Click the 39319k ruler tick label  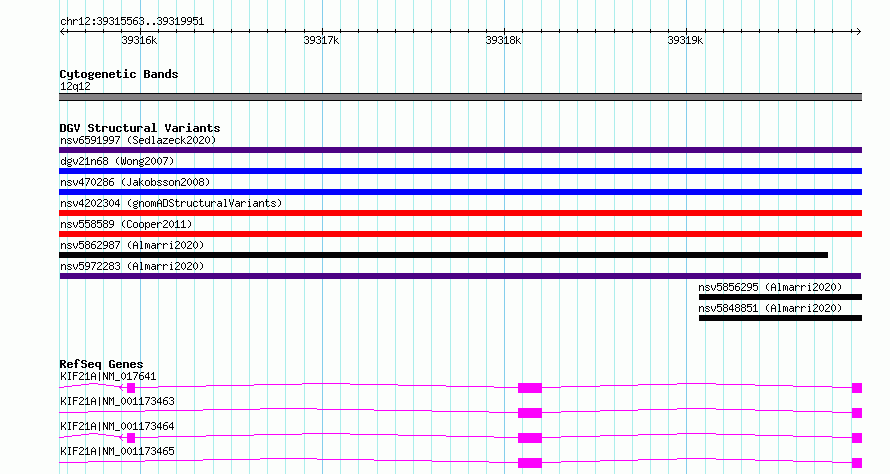coord(685,40)
